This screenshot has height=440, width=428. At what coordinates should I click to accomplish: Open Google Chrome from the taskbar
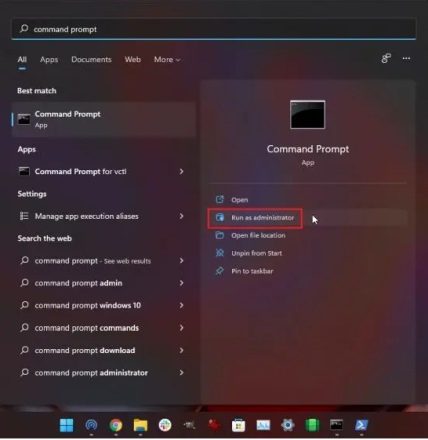point(116,425)
